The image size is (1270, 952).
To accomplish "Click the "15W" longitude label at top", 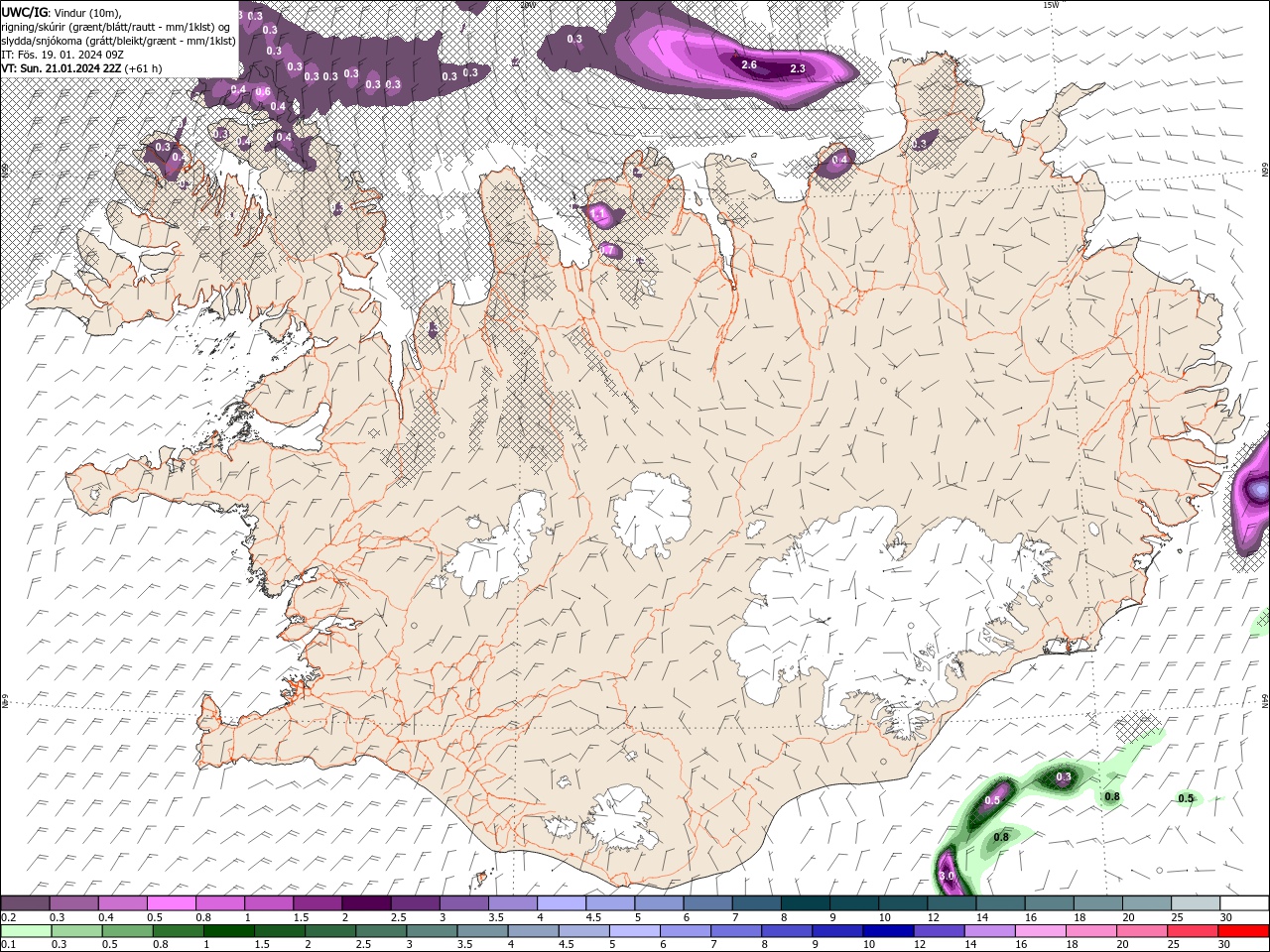I will 1051,5.
